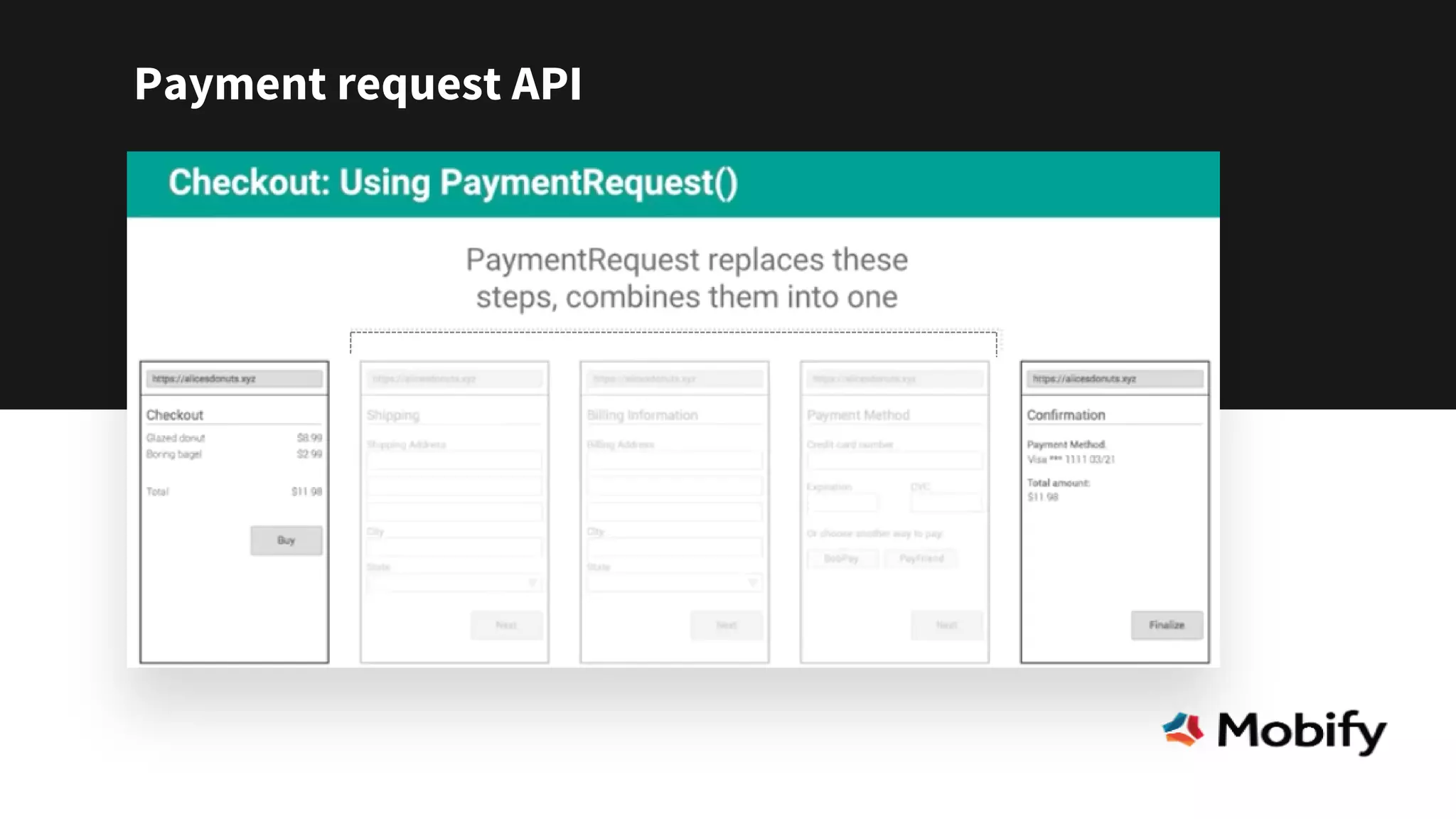This screenshot has height=819, width=1456.
Task: Click the Payment Method mockup URL bar
Action: (x=894, y=379)
